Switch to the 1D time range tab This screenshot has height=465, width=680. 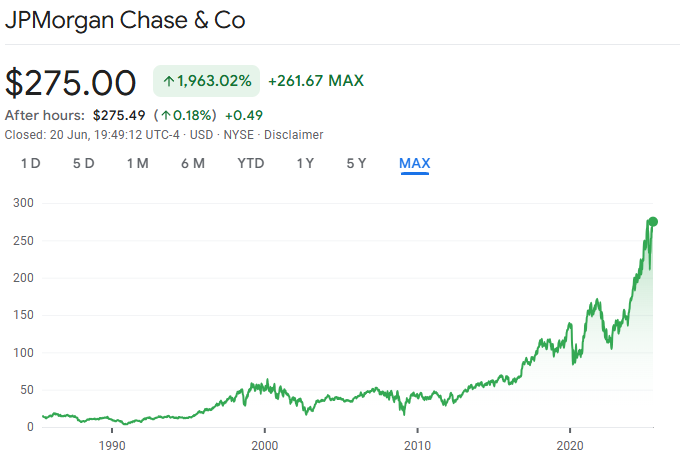click(x=30, y=163)
